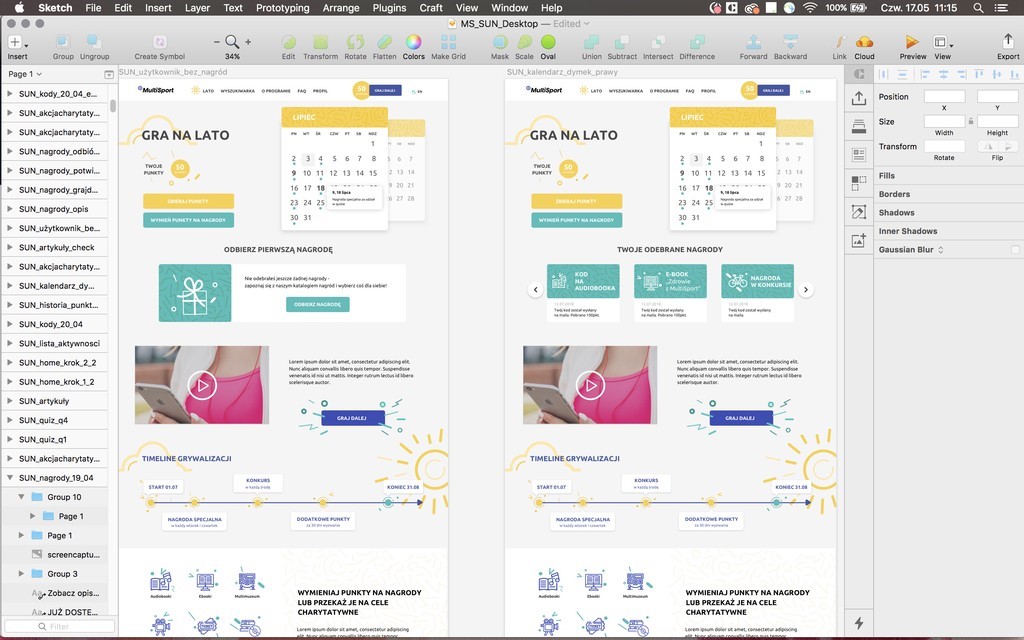Viewport: 1024px width, 640px height.
Task: Enable the Gaussian Blur checkbox
Action: (x=1015, y=249)
